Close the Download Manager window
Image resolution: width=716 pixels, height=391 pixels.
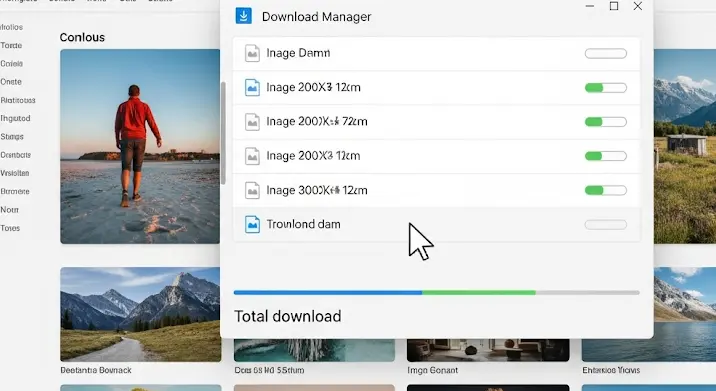[x=638, y=6]
